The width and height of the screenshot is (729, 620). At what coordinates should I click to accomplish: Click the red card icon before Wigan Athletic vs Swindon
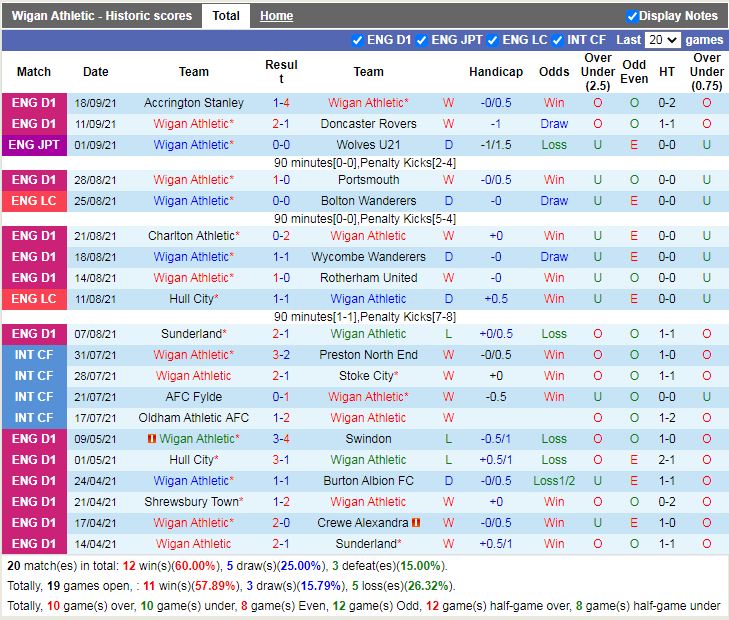pos(151,439)
